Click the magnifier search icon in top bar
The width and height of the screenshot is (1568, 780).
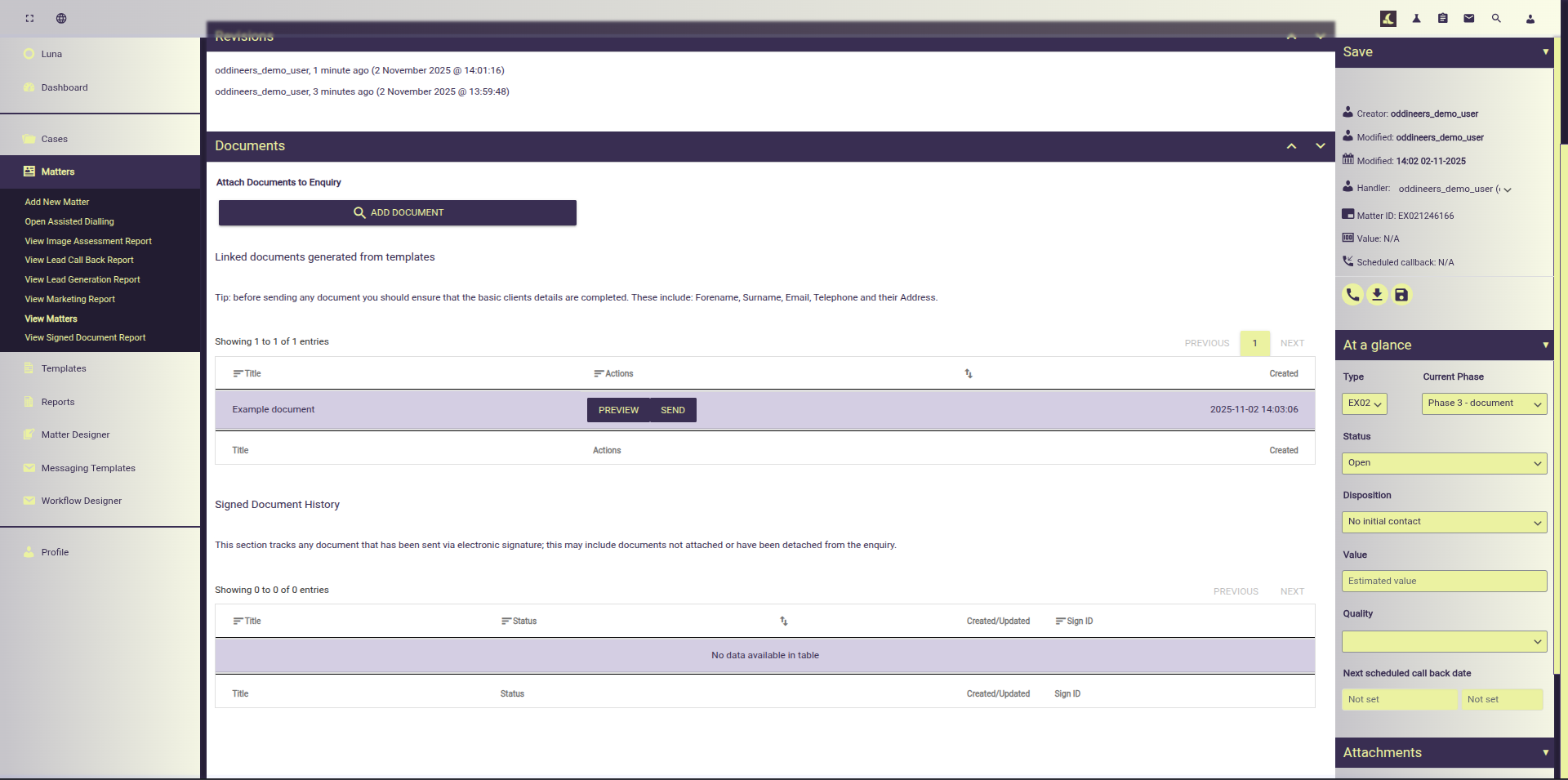click(1496, 18)
